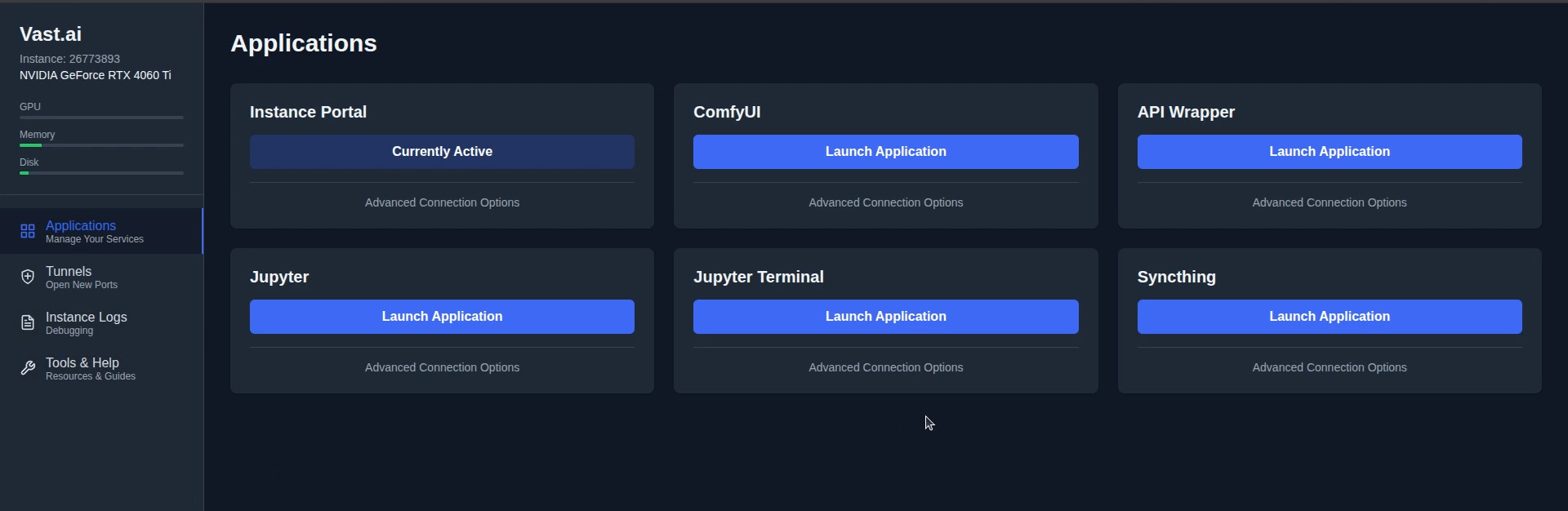Click the Tunnels shield icon
The height and width of the screenshot is (511, 1568).
28,277
